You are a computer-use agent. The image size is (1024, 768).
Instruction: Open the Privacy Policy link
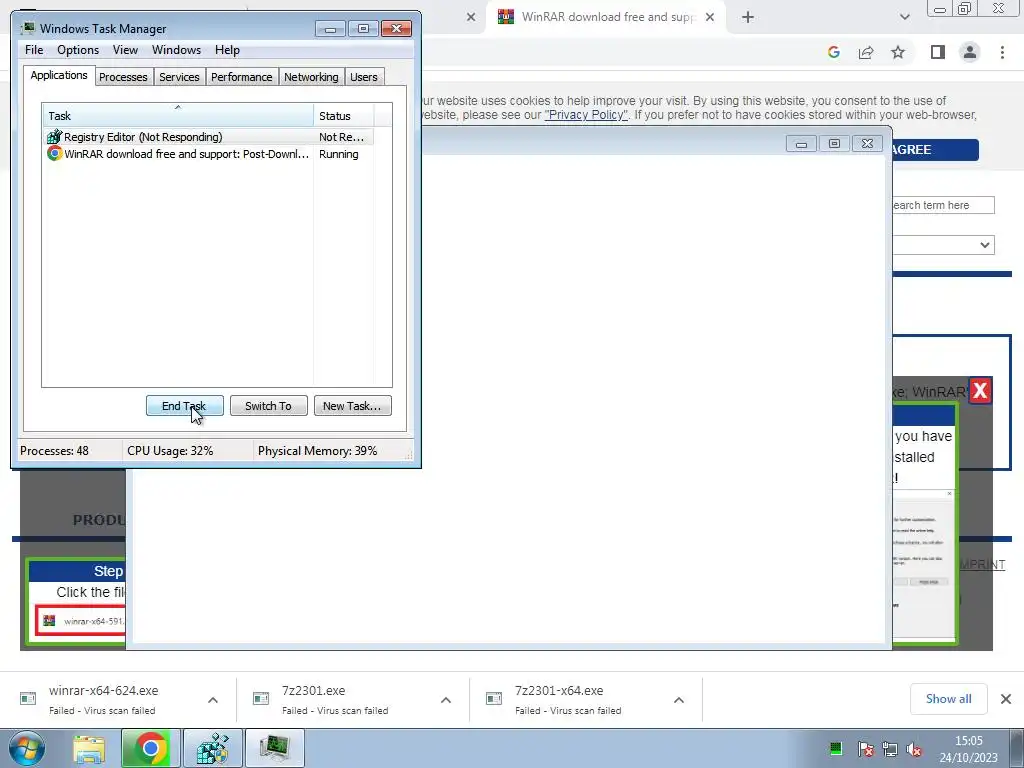(586, 115)
